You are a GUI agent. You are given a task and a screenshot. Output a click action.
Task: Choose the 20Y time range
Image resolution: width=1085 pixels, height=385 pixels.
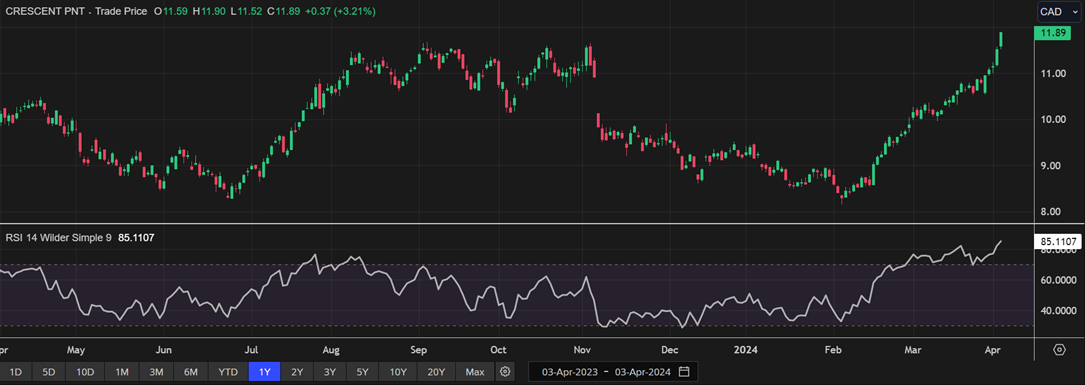[x=436, y=372]
